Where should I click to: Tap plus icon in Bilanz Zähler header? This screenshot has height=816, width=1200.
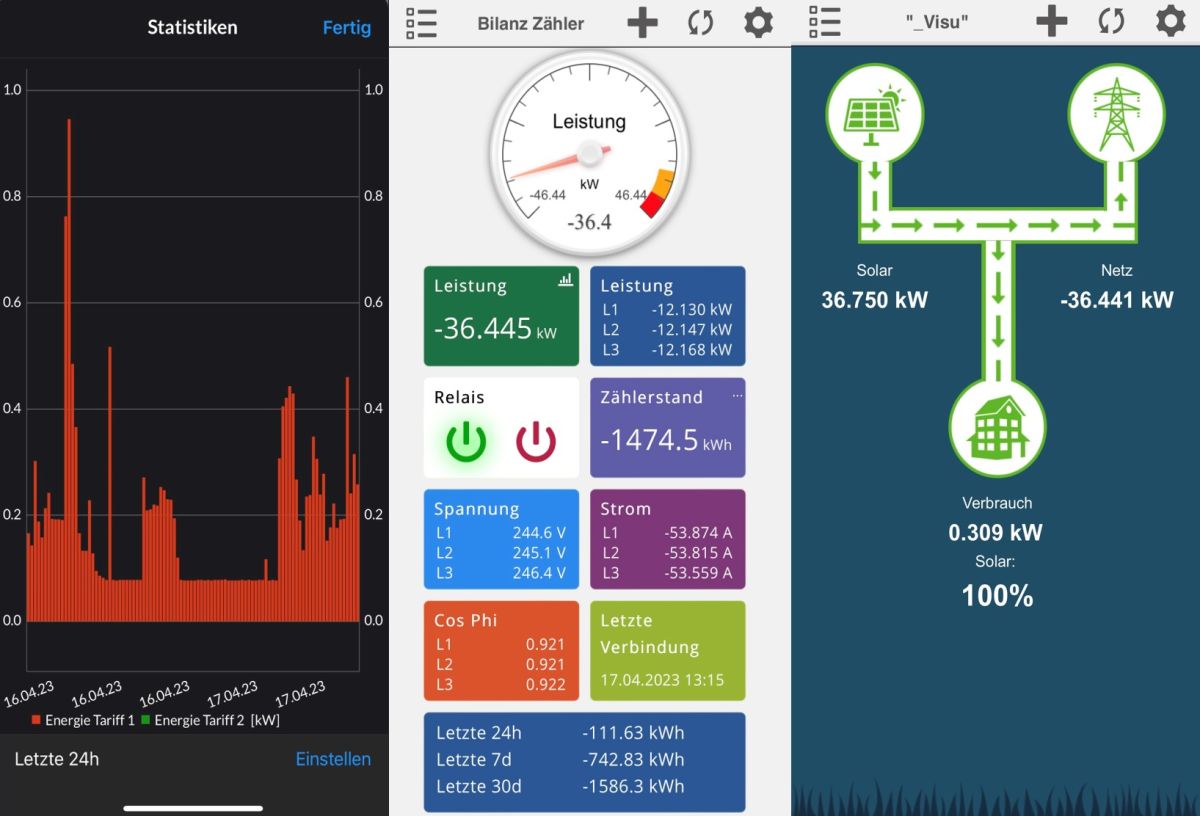tap(642, 22)
